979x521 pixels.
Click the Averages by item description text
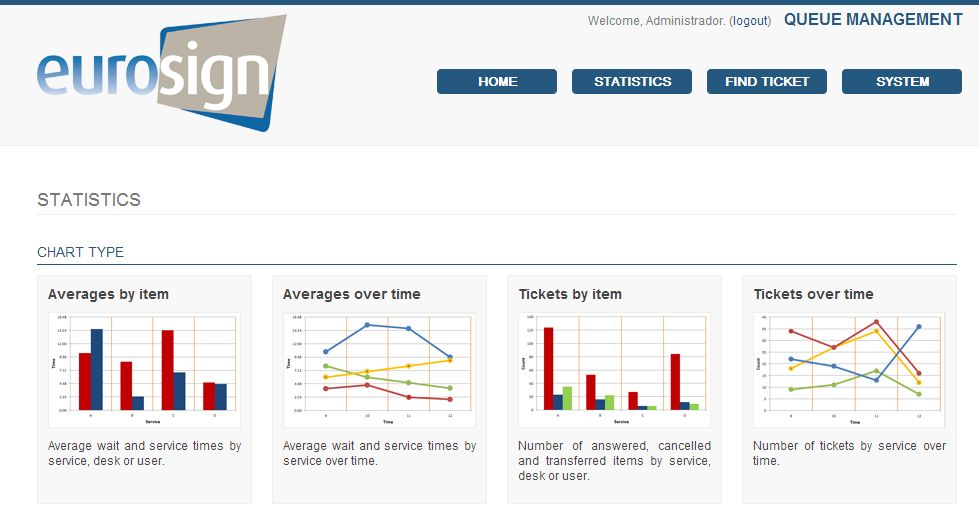pos(144,453)
